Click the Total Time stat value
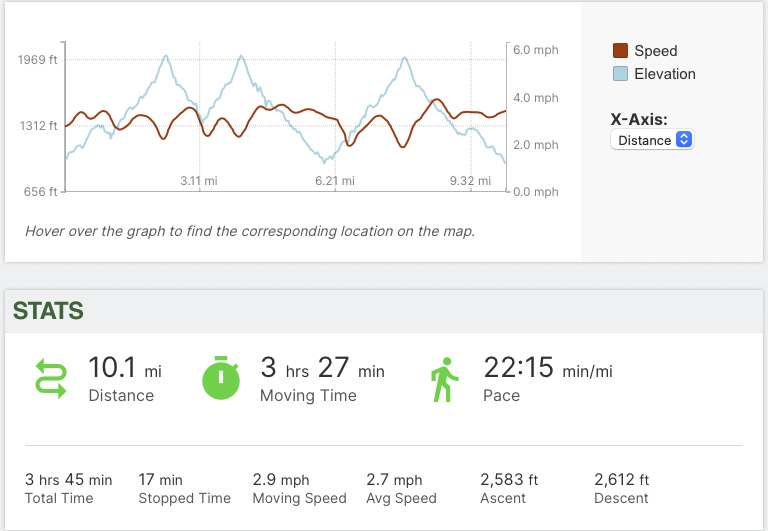The height and width of the screenshot is (531, 768). 68,480
